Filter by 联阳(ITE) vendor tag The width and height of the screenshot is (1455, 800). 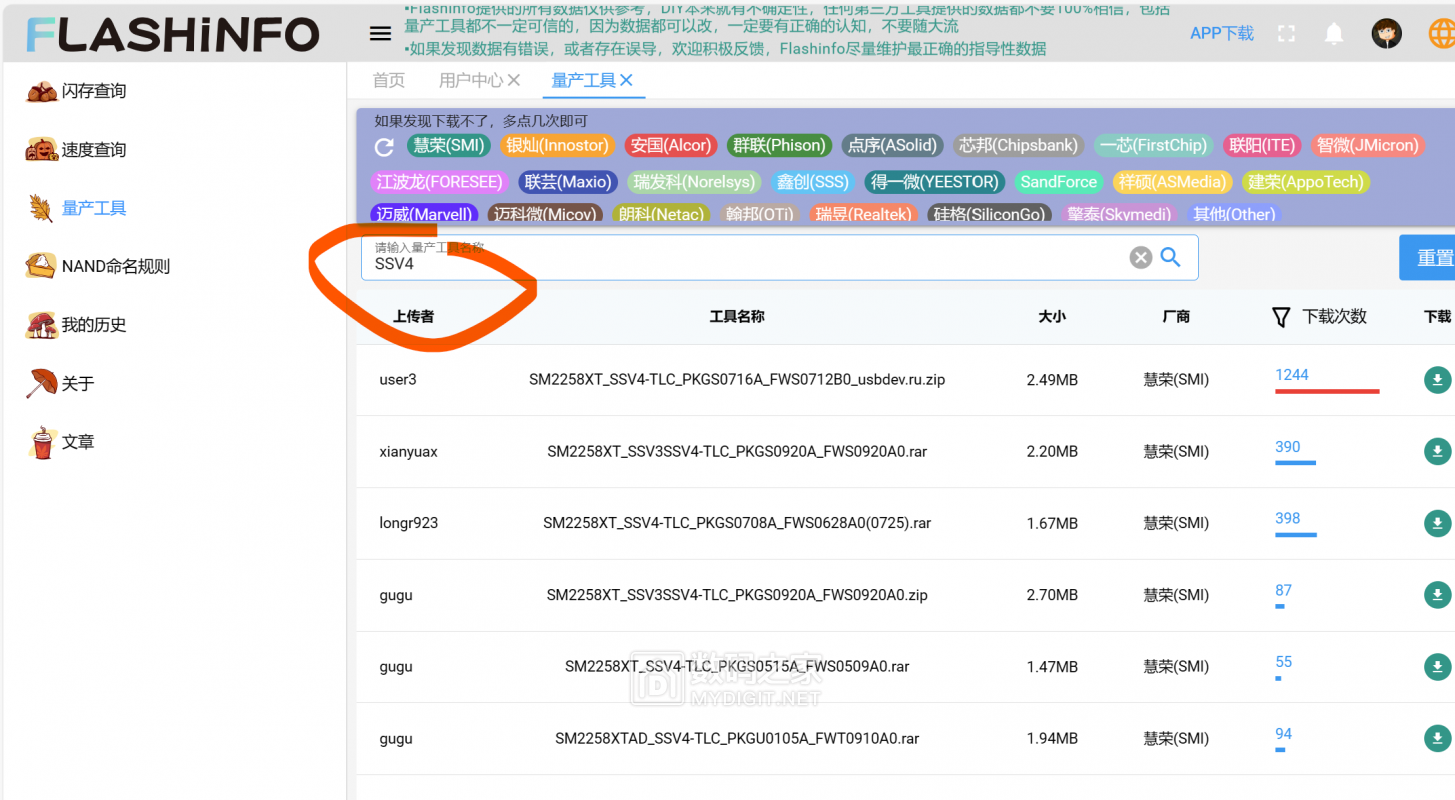click(1262, 145)
